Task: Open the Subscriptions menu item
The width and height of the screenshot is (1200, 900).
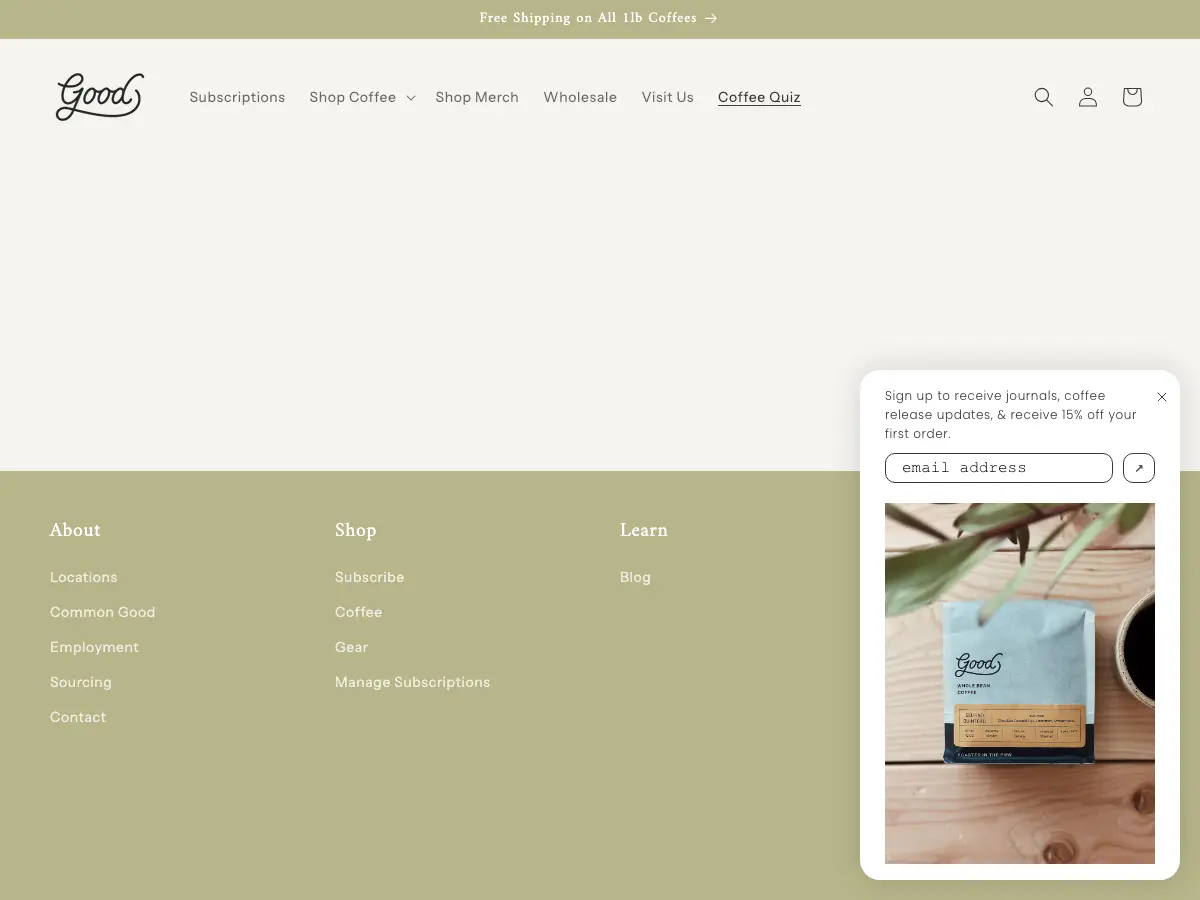Action: pos(237,97)
